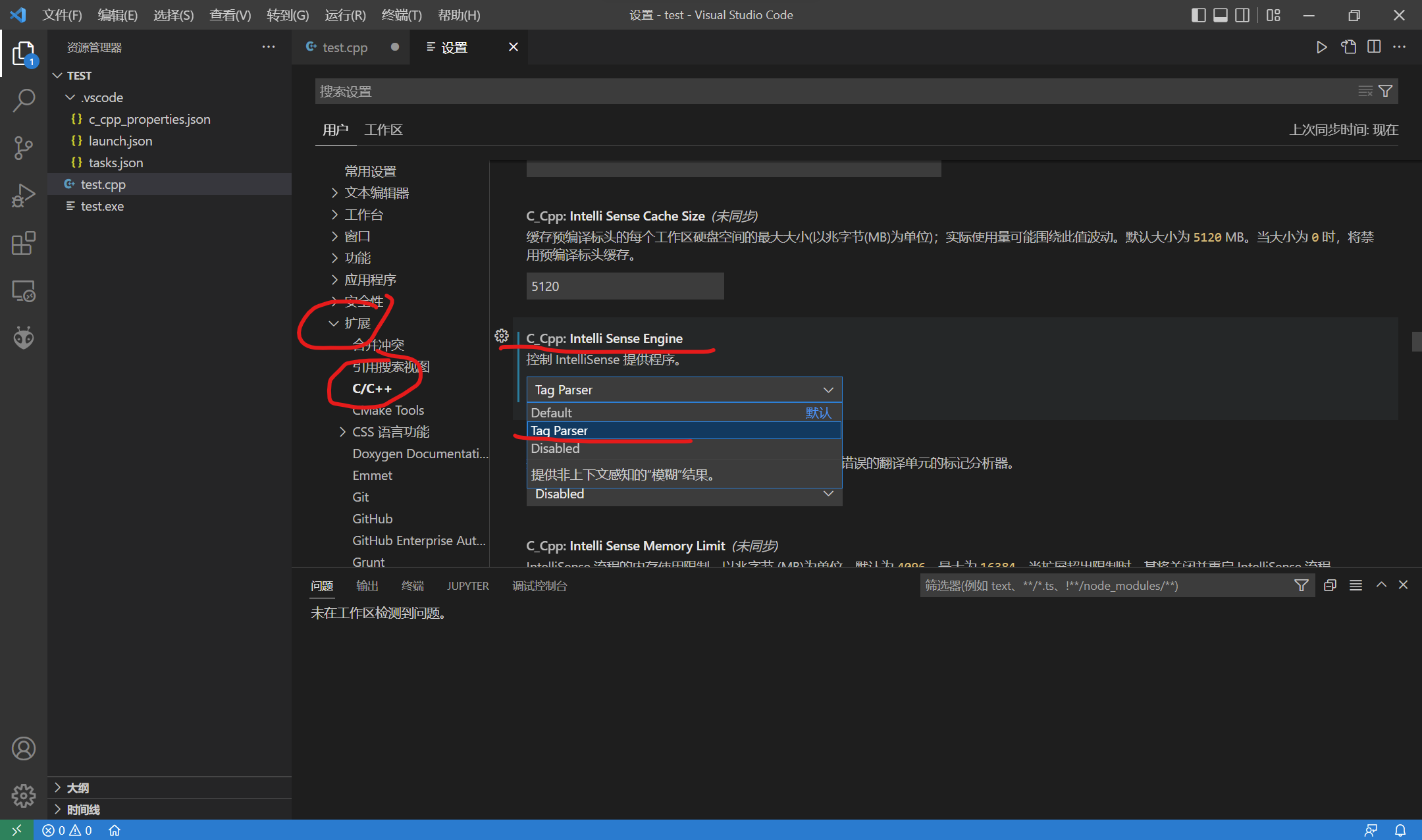Click the problems filter funnel icon
This screenshot has height=840, width=1422.
coord(1301,585)
